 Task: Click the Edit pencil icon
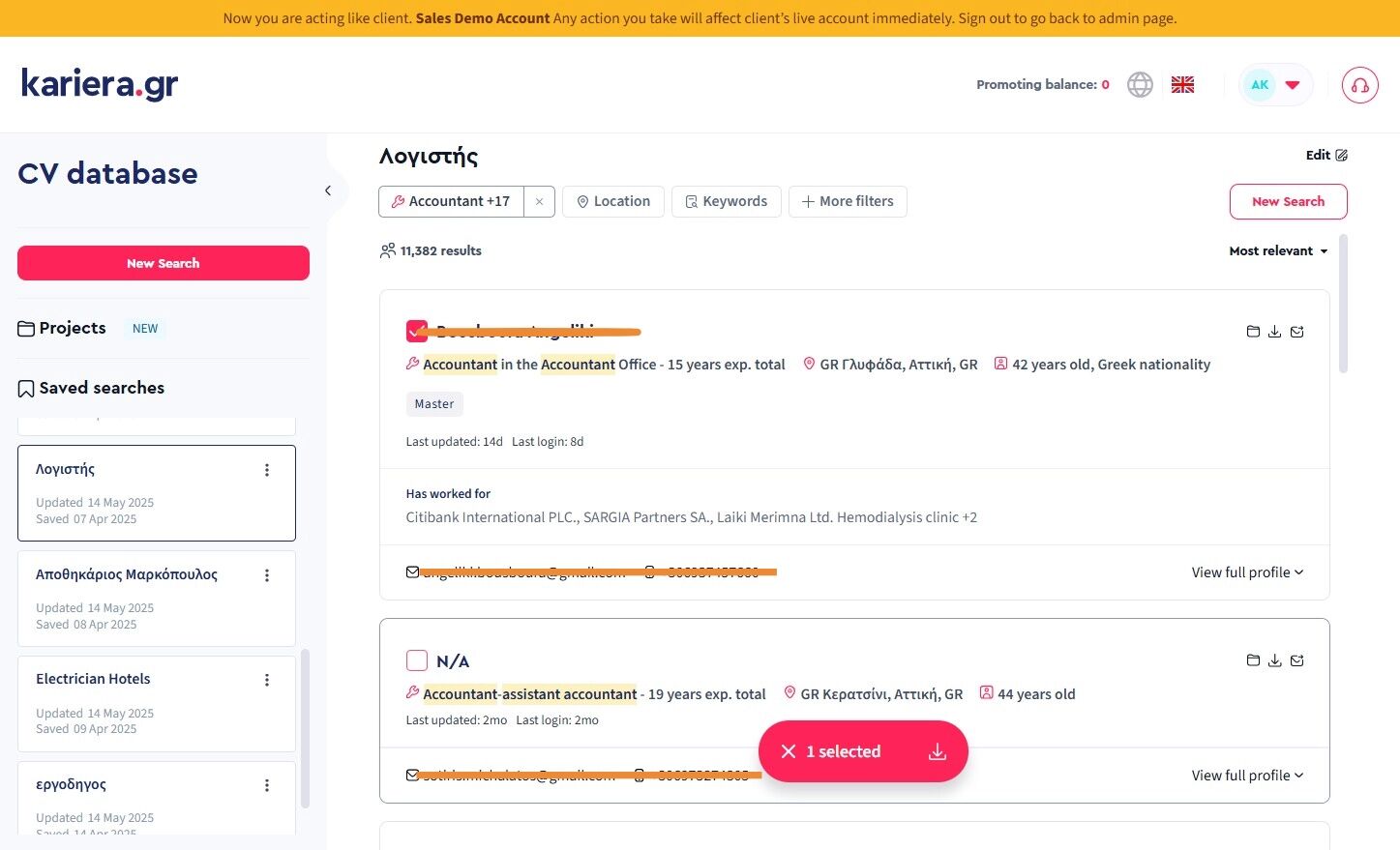[1341, 155]
